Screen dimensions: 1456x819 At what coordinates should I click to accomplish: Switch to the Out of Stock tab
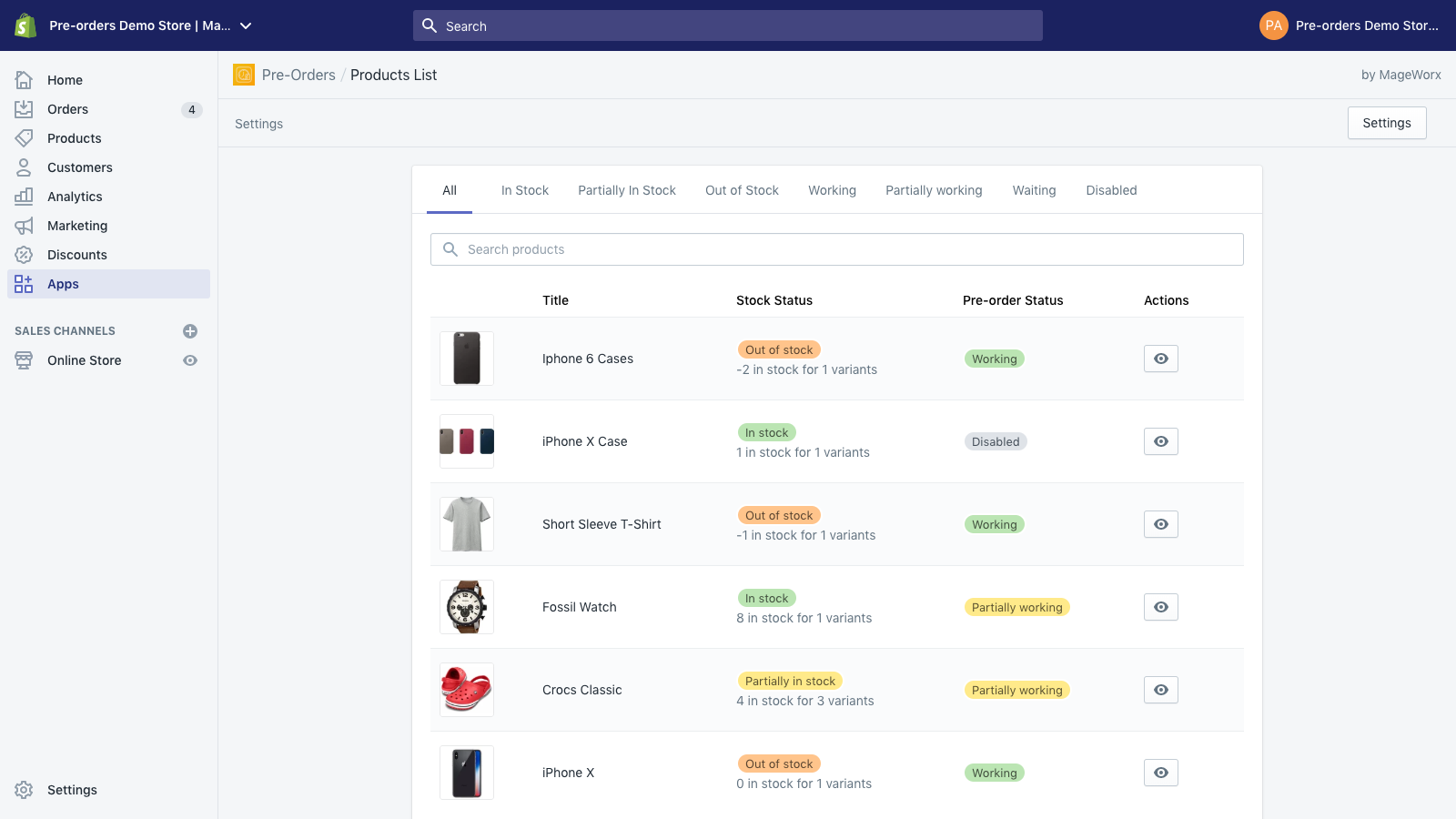tap(742, 190)
